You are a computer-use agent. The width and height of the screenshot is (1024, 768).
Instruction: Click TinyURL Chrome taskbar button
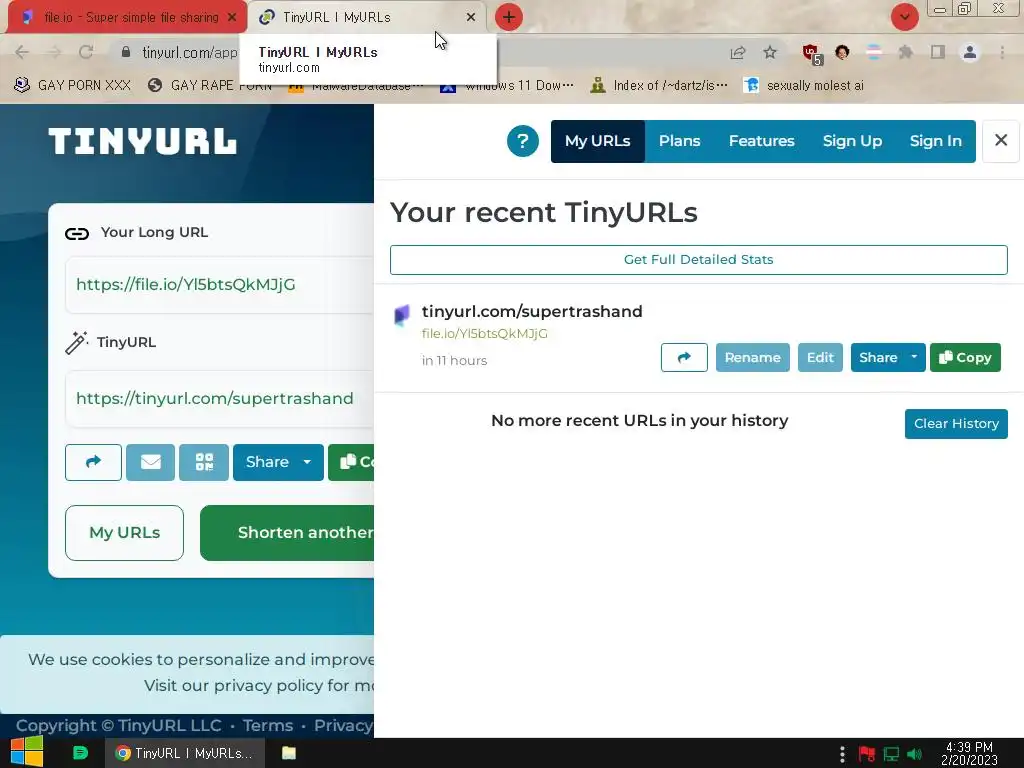pos(185,753)
